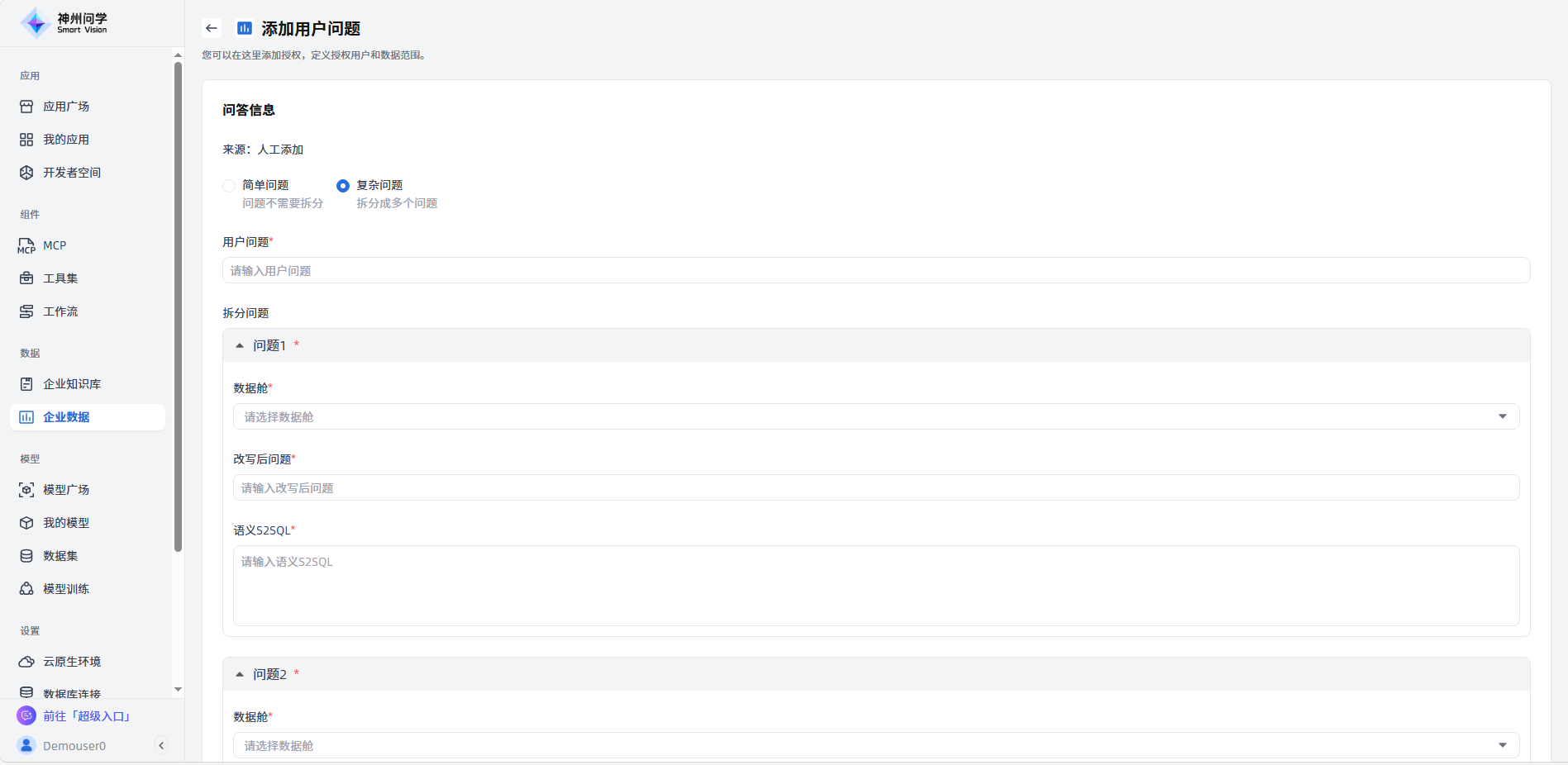Viewport: 1568px width, 765px height.
Task: Collapse the 问题2 section
Action: click(x=240, y=675)
